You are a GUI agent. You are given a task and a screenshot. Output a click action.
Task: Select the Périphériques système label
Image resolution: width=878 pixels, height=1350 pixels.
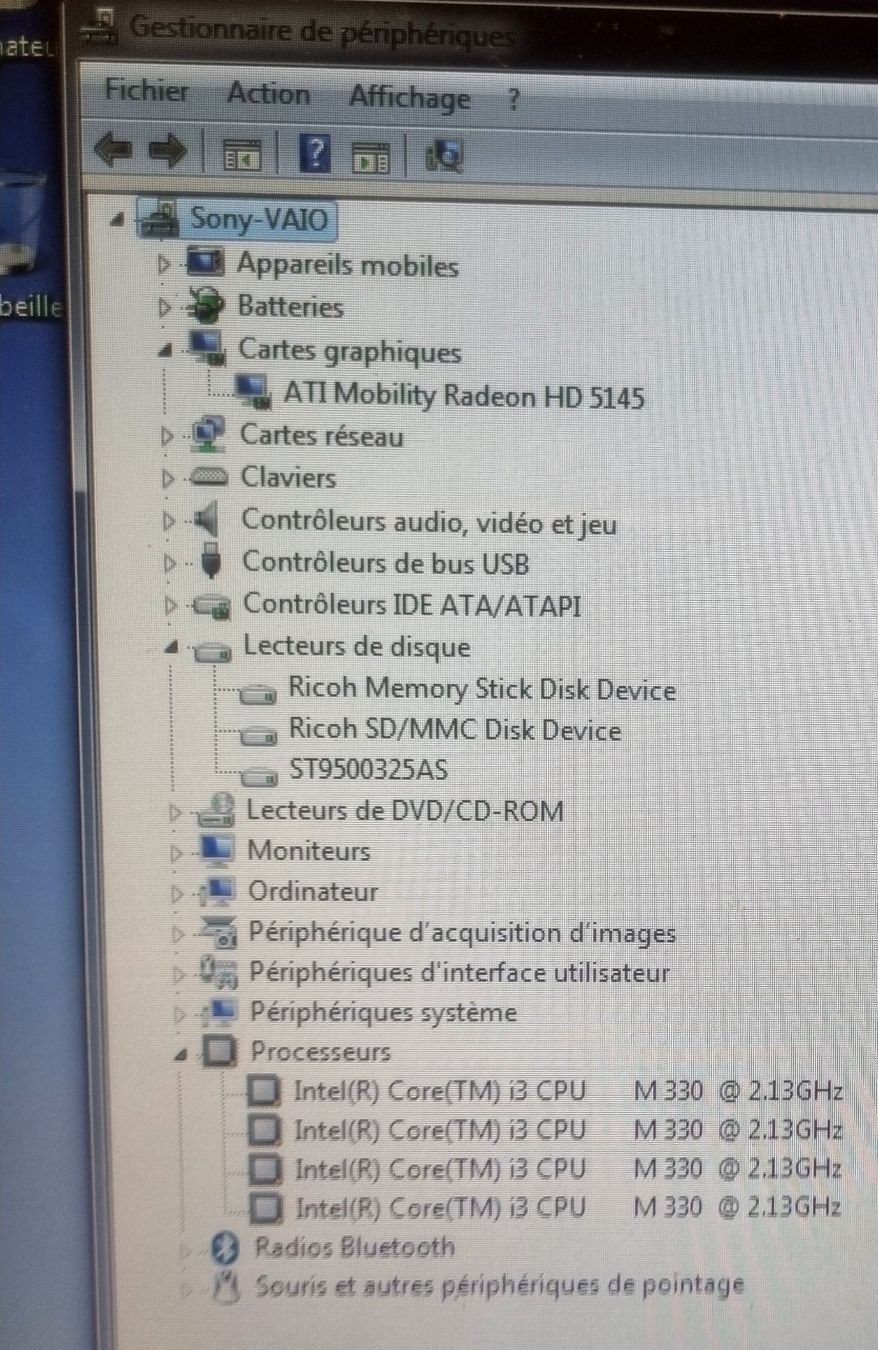point(383,1013)
